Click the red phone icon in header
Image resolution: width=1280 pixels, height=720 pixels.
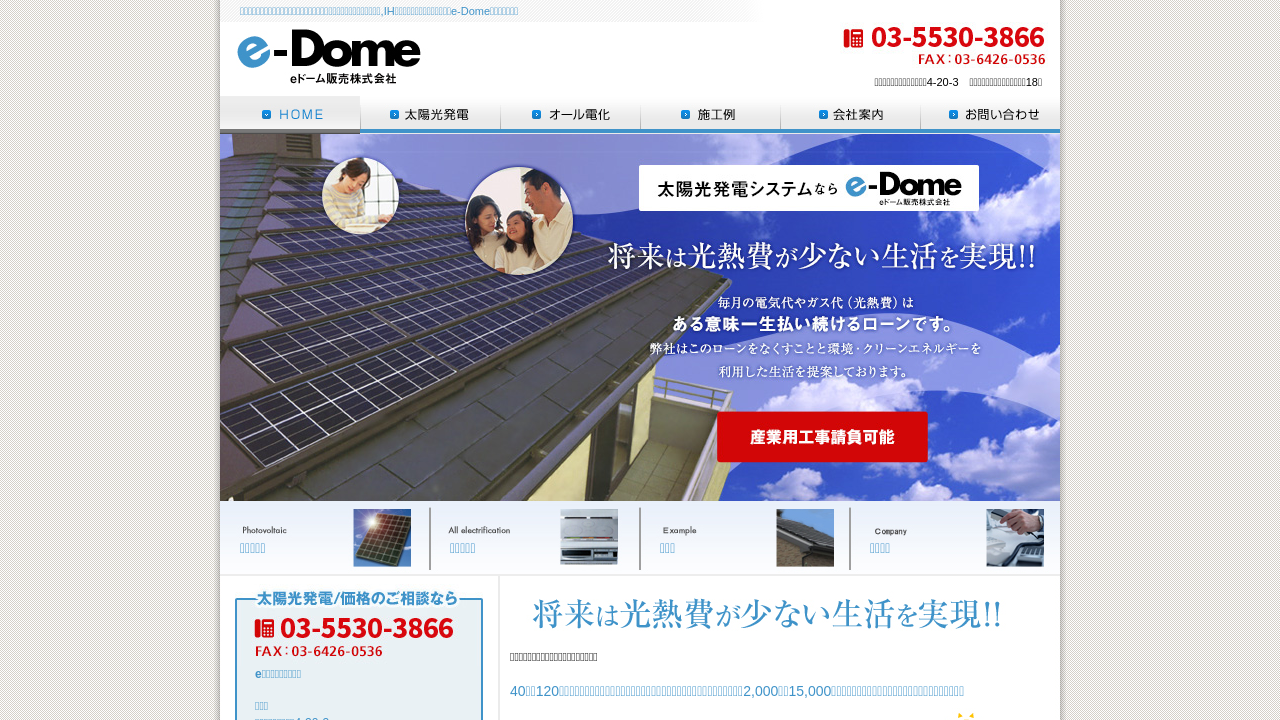tap(853, 38)
